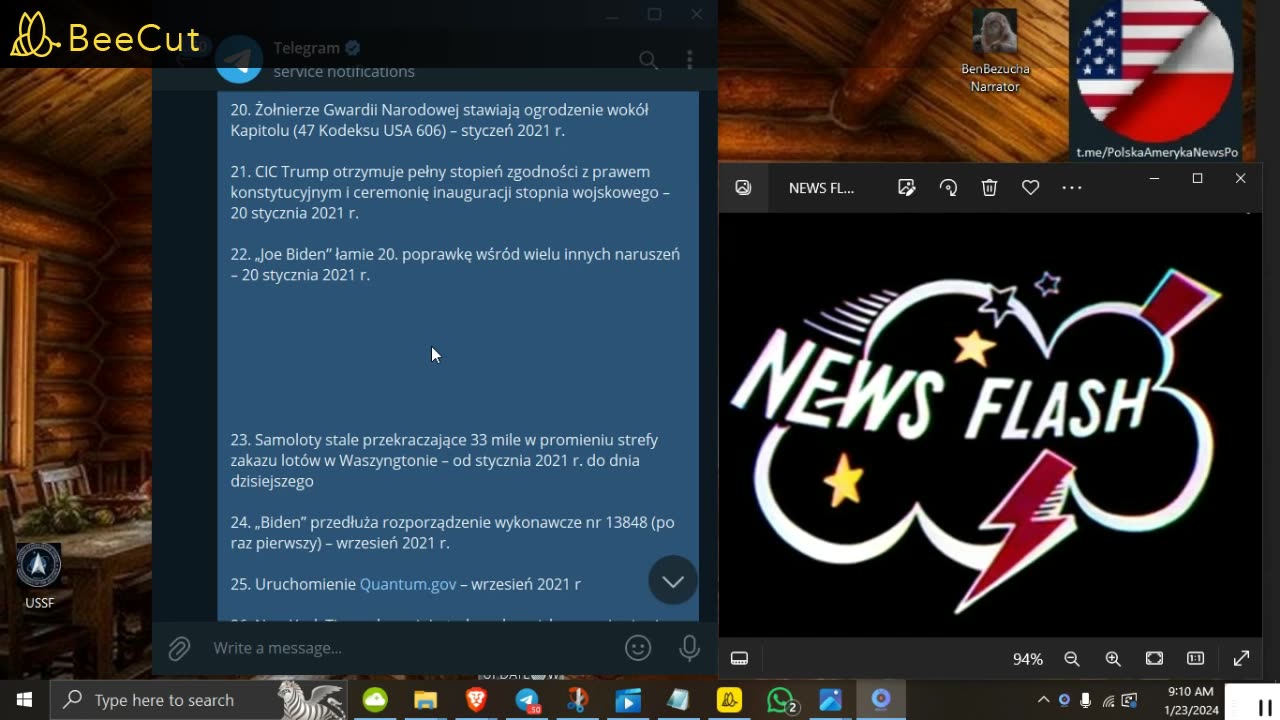Open Photos gallery view icon
Screen dimensions: 1280x720
point(743,187)
